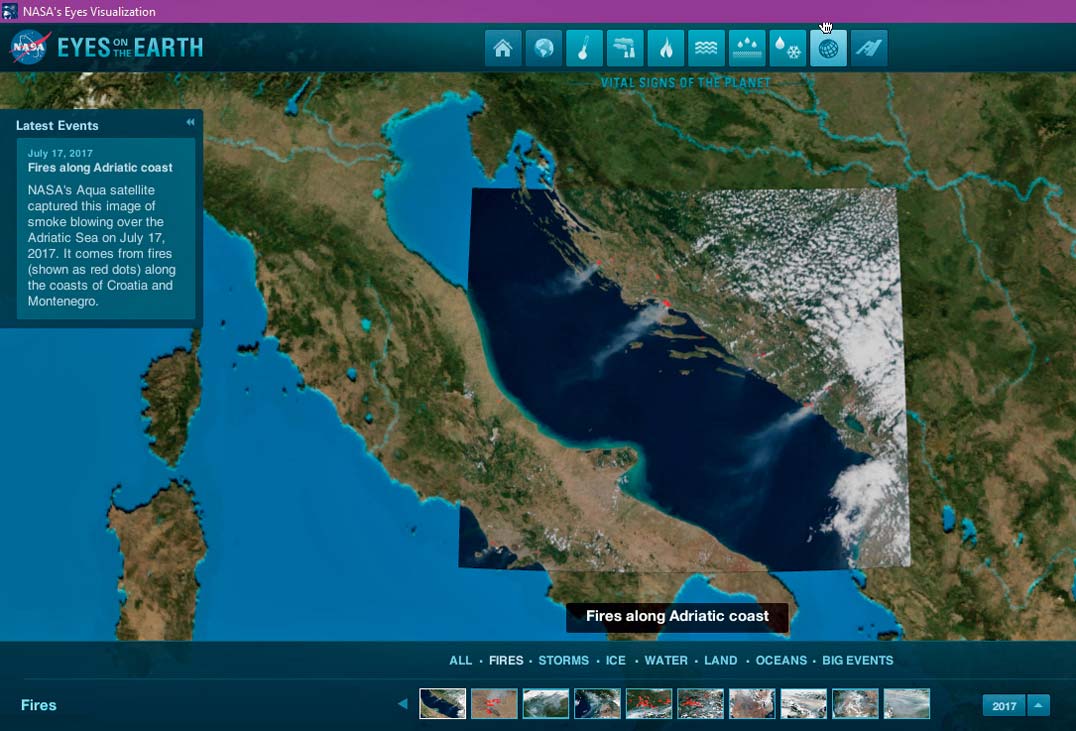This screenshot has height=731, width=1076.
Task: Click the NASA logo
Action: click(29, 47)
